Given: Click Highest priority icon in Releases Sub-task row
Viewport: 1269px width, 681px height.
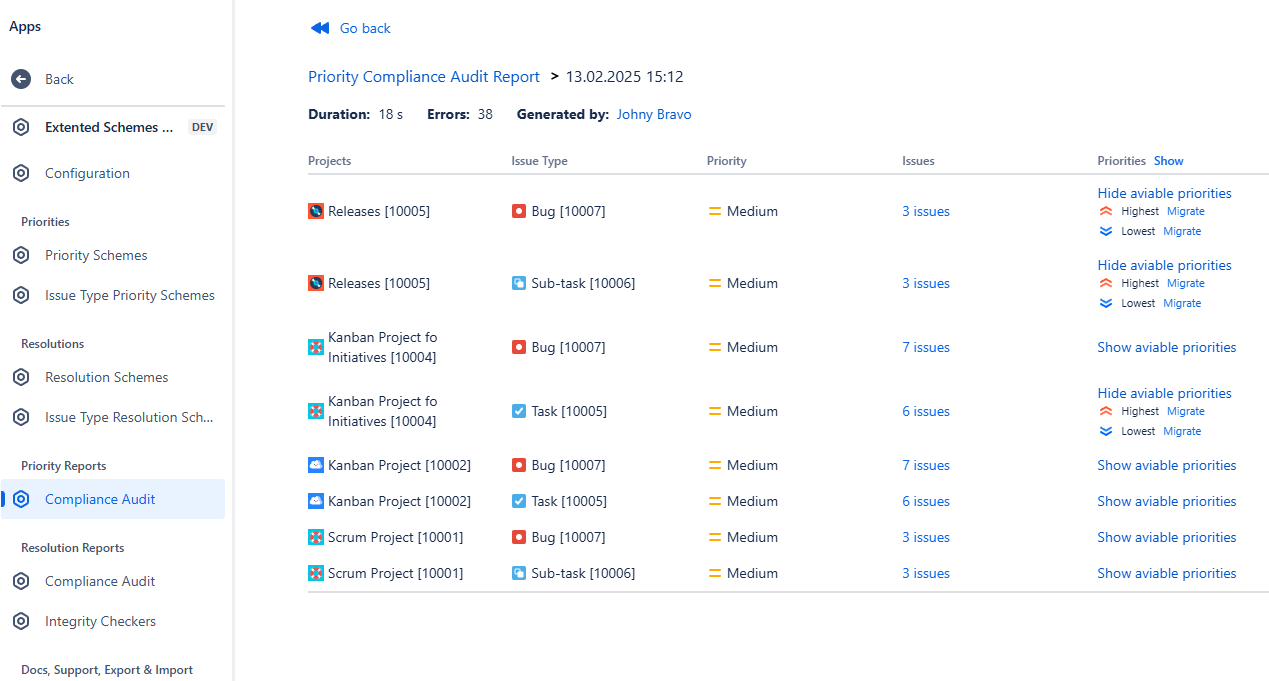Looking at the screenshot, I should [x=1106, y=283].
